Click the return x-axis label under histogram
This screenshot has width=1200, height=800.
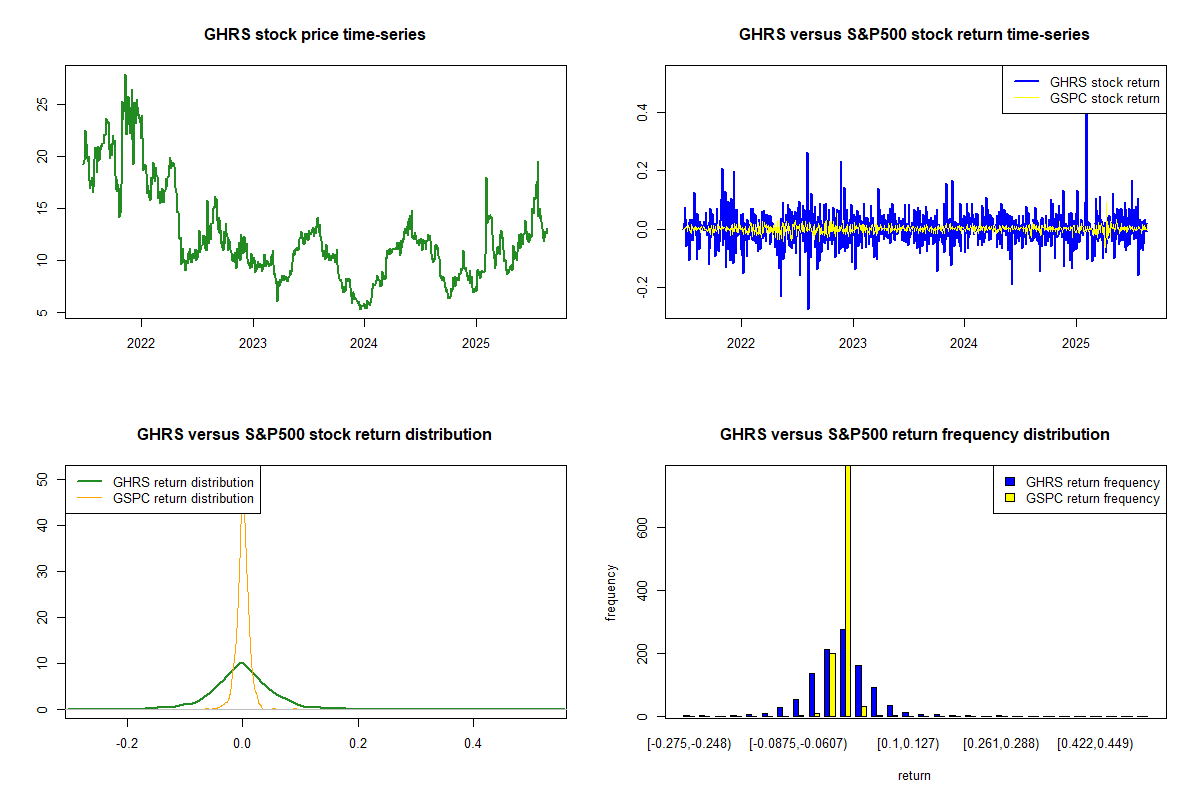point(914,775)
